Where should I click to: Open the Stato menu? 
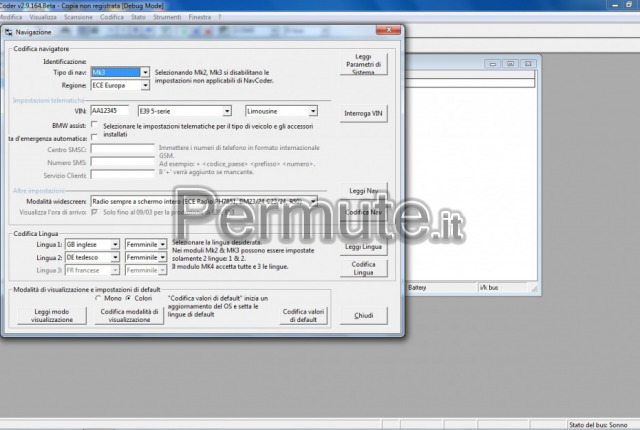[x=138, y=17]
